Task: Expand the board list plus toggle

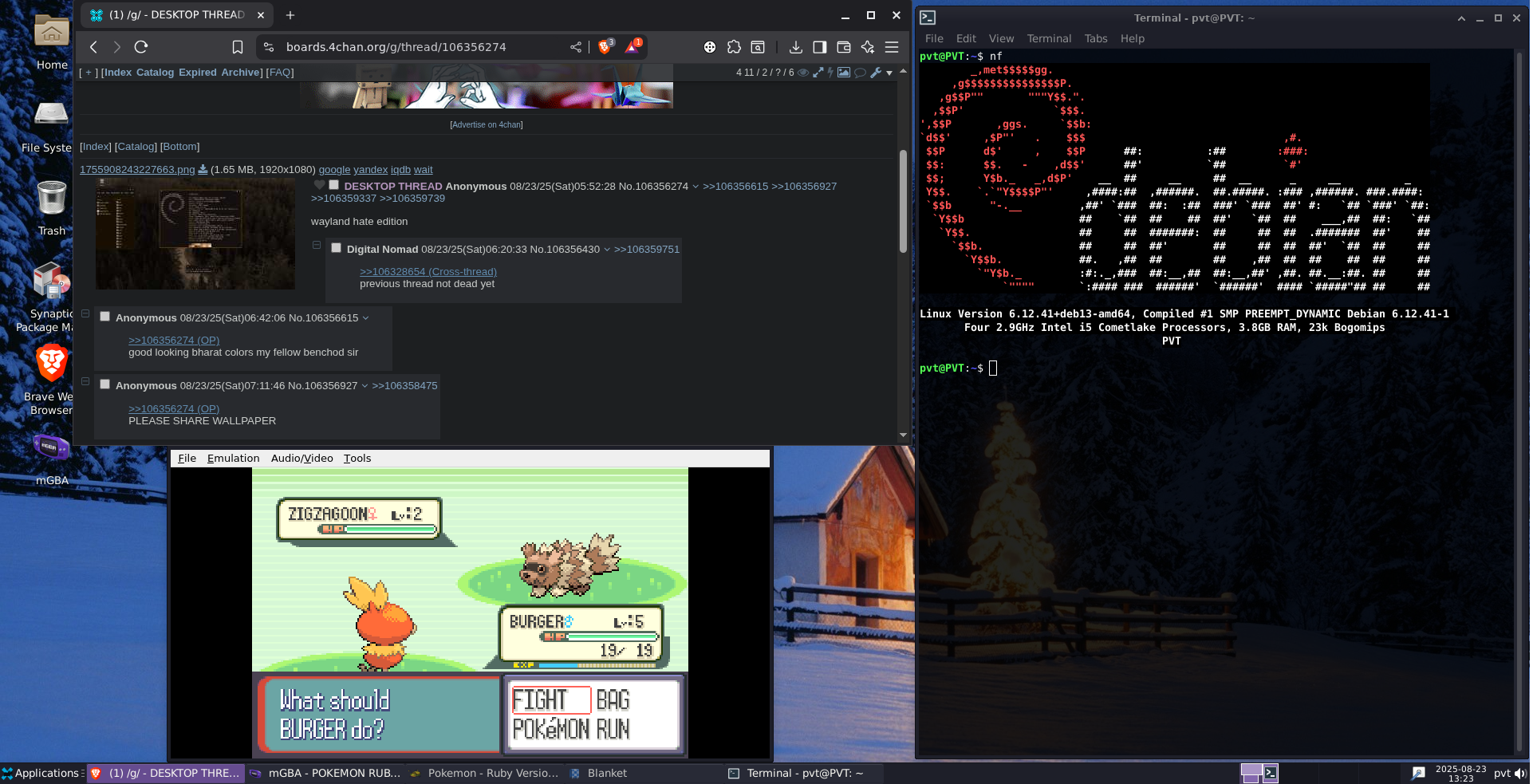Action: (x=89, y=73)
